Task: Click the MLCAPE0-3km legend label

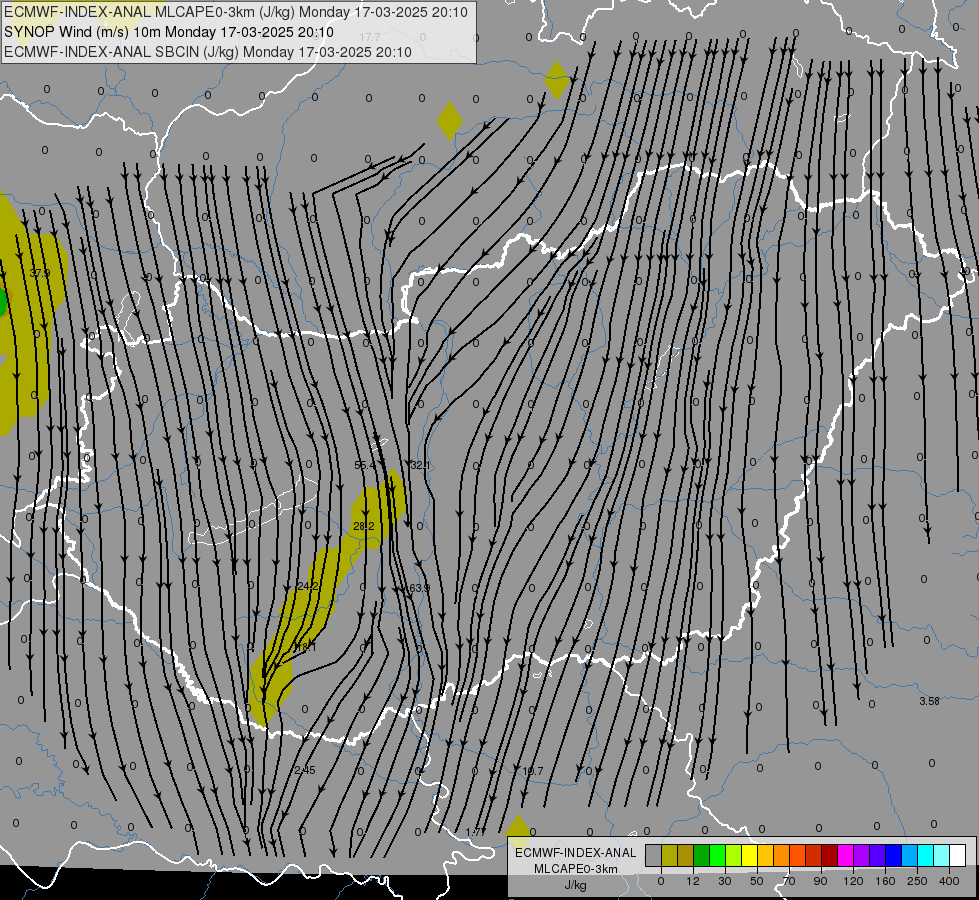Action: (x=576, y=868)
